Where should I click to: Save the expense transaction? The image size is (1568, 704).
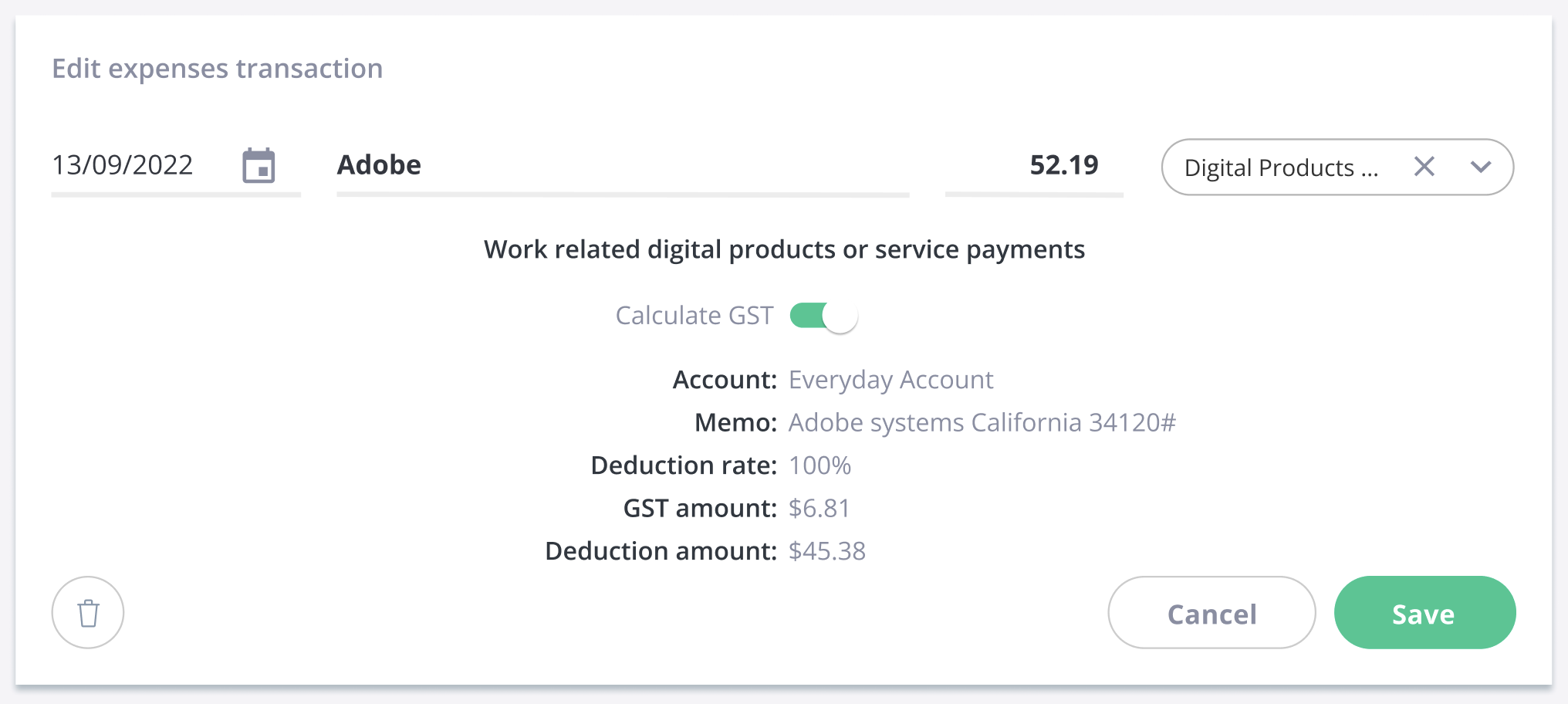coord(1424,613)
